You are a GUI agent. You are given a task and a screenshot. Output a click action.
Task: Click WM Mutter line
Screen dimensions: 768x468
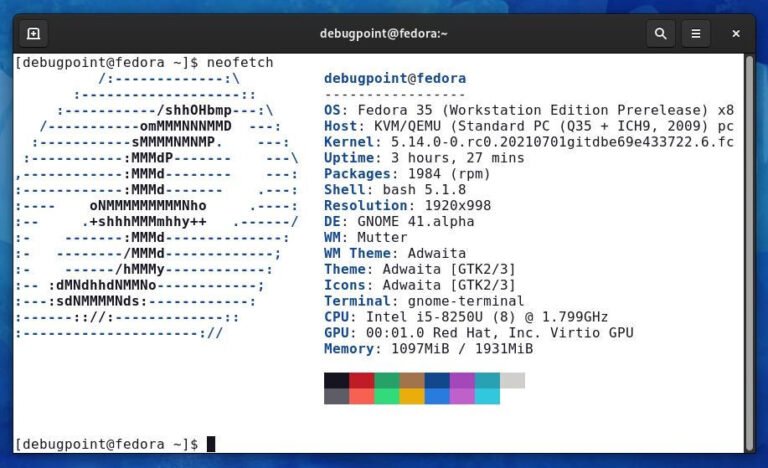365,237
